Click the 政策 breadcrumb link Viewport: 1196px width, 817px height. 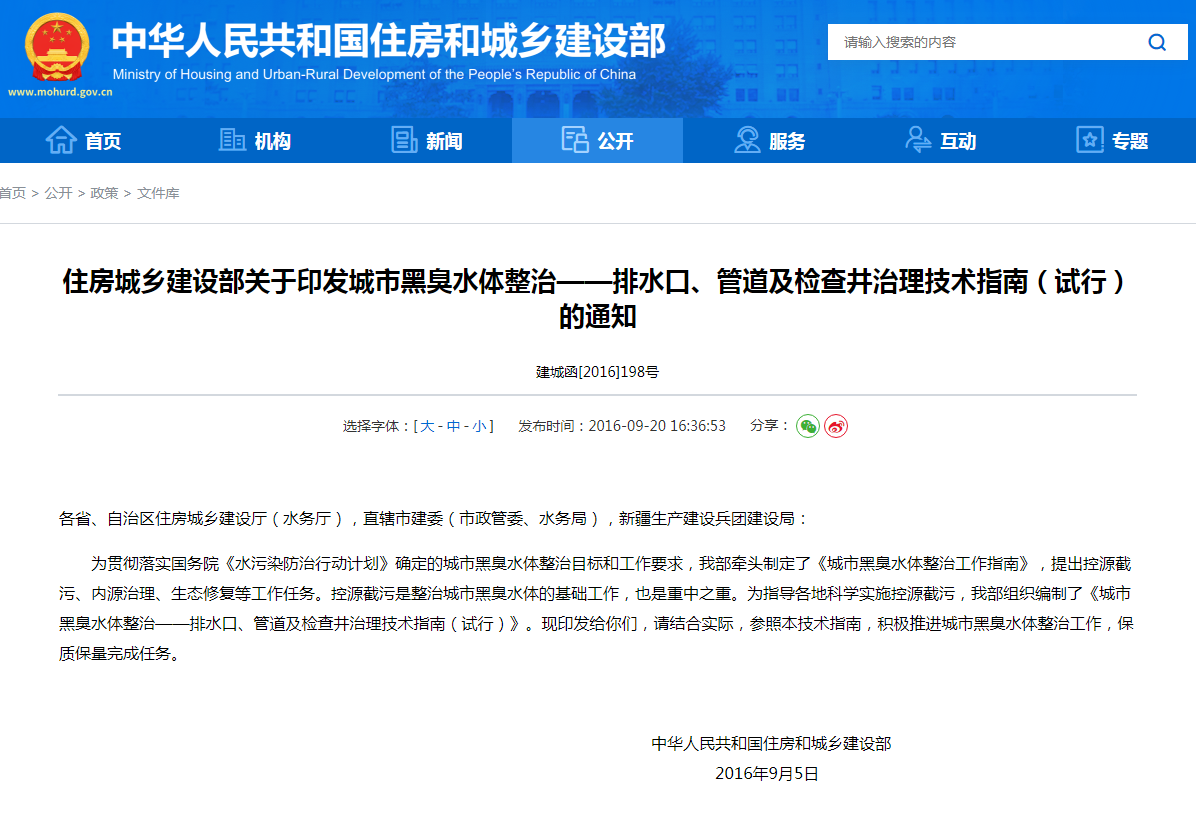click(105, 193)
